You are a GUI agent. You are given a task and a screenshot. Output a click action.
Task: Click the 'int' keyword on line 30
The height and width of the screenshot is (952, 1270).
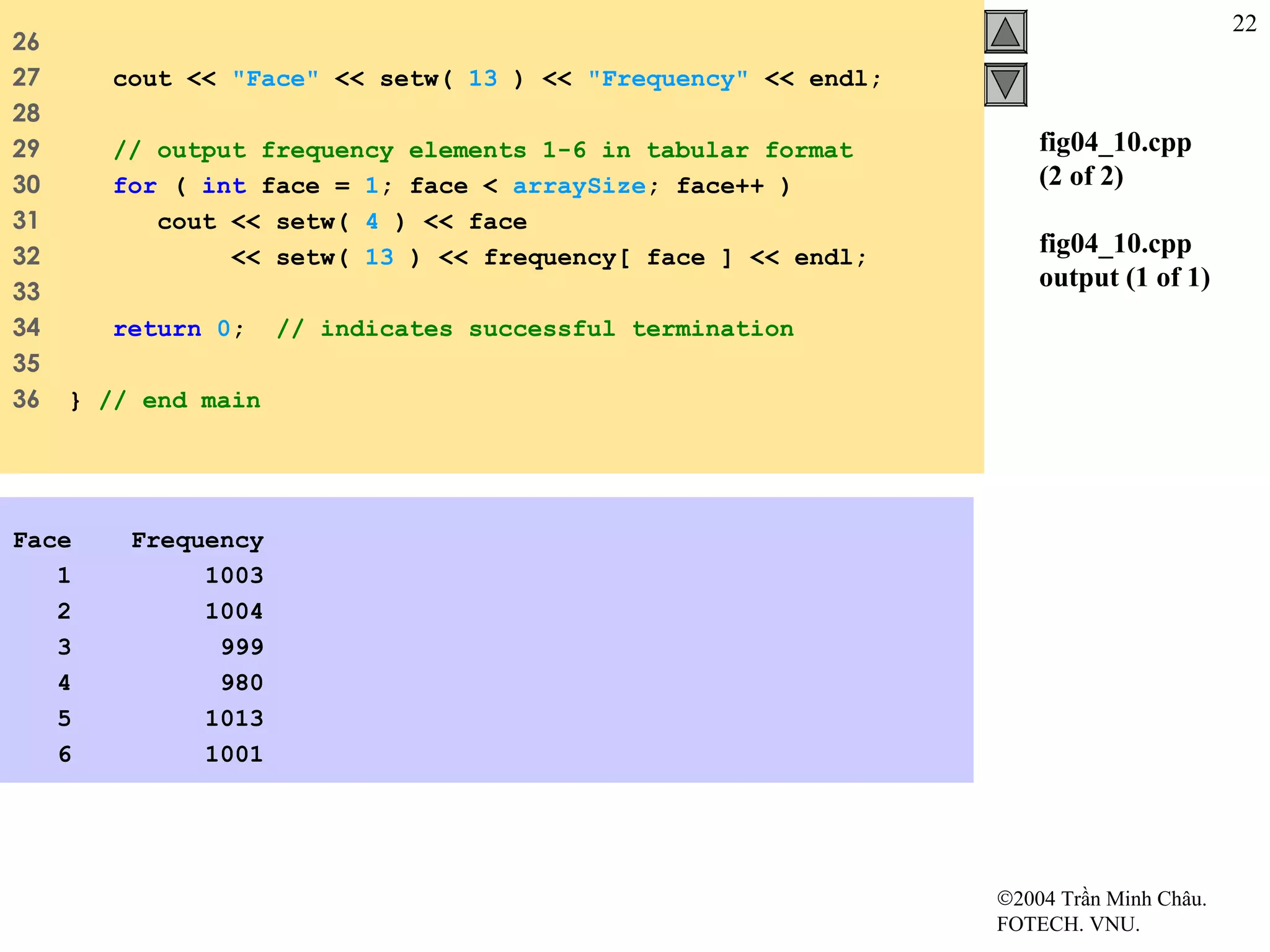(x=224, y=186)
